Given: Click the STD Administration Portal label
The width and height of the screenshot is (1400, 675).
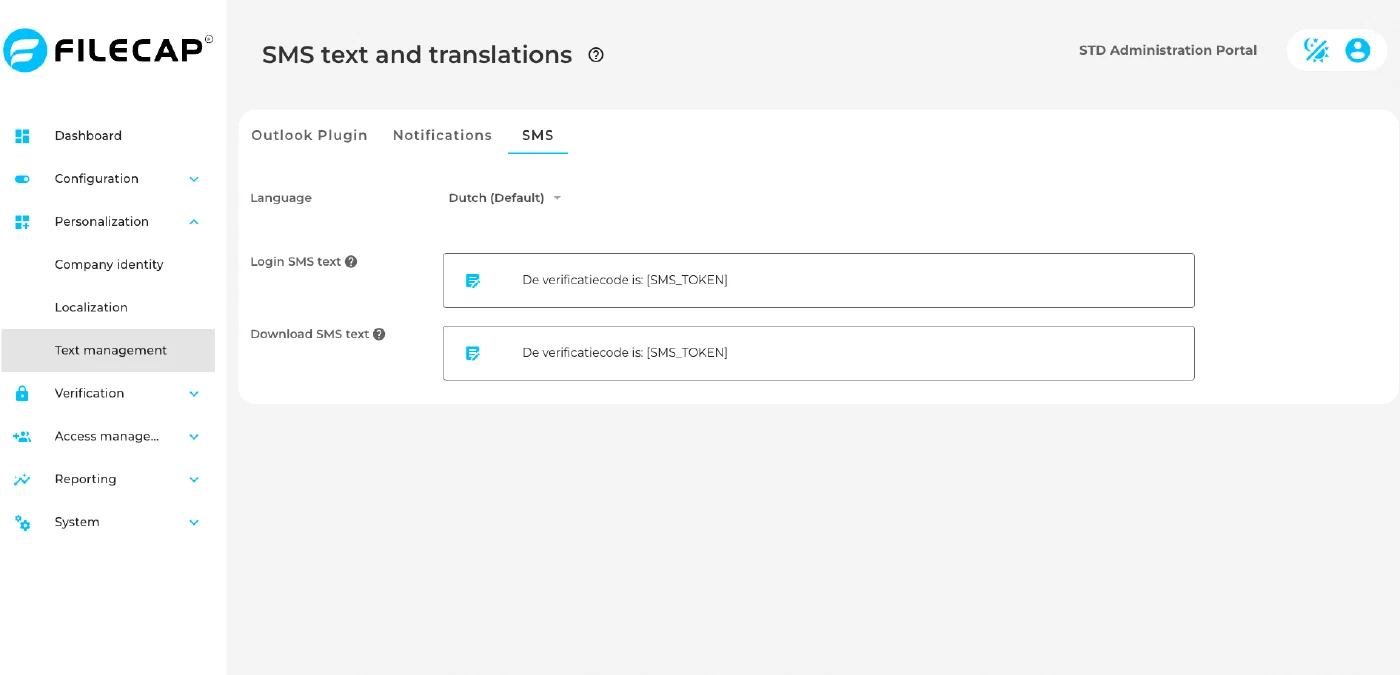Looking at the screenshot, I should click(x=1168, y=50).
